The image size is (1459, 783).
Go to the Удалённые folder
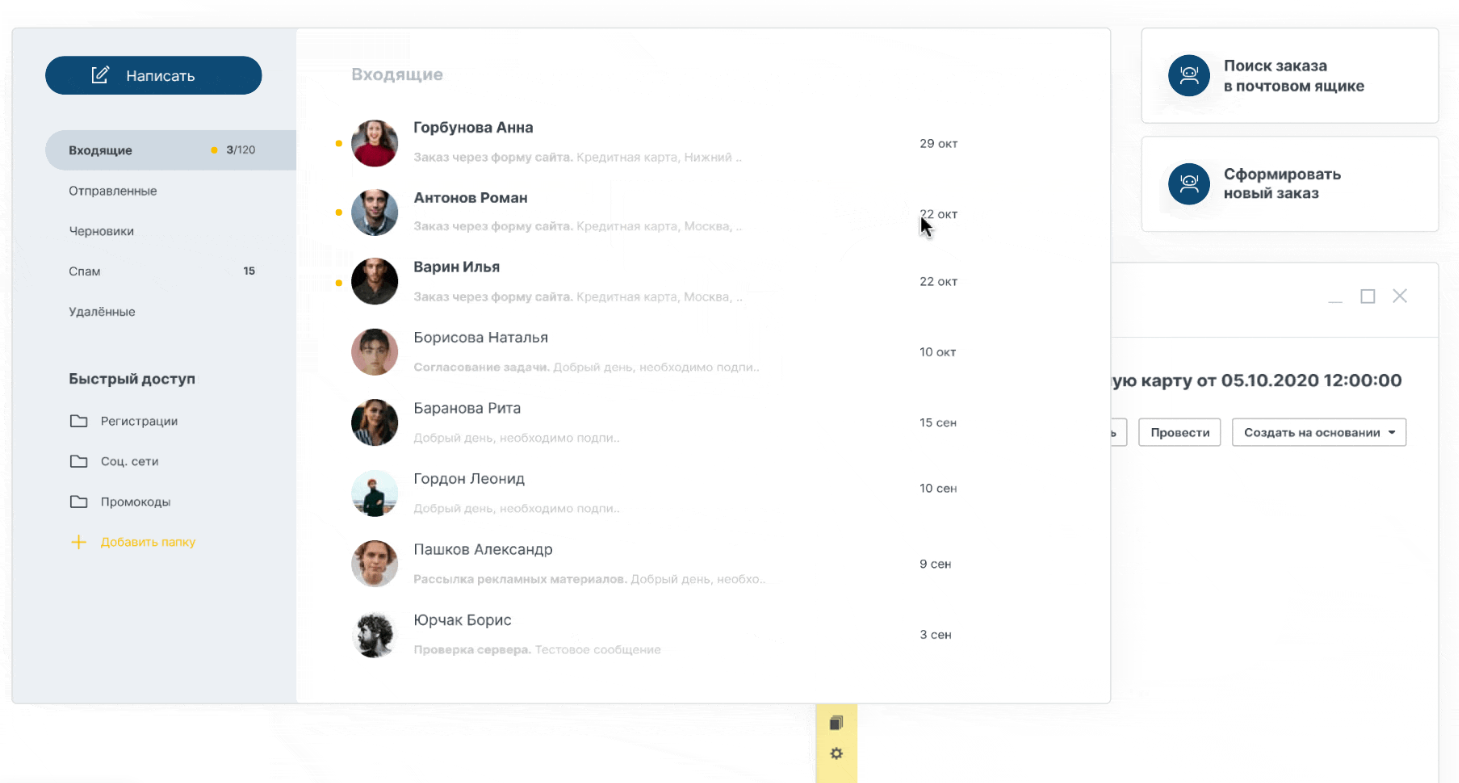(102, 312)
